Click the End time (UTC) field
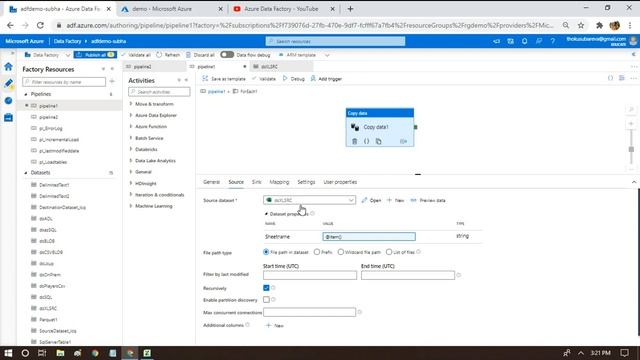Image resolution: width=640 pixels, height=360 pixels. tap(408, 275)
